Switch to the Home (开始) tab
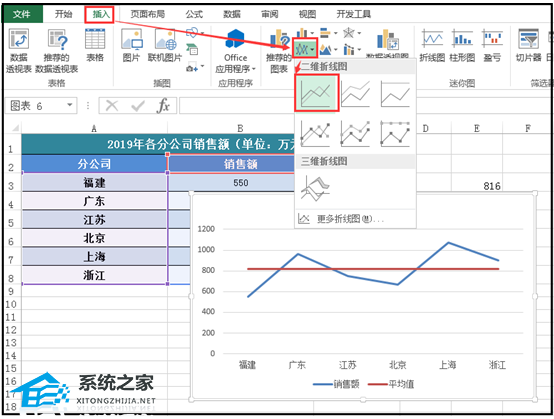Screen dimensions: 554x419 point(64,14)
